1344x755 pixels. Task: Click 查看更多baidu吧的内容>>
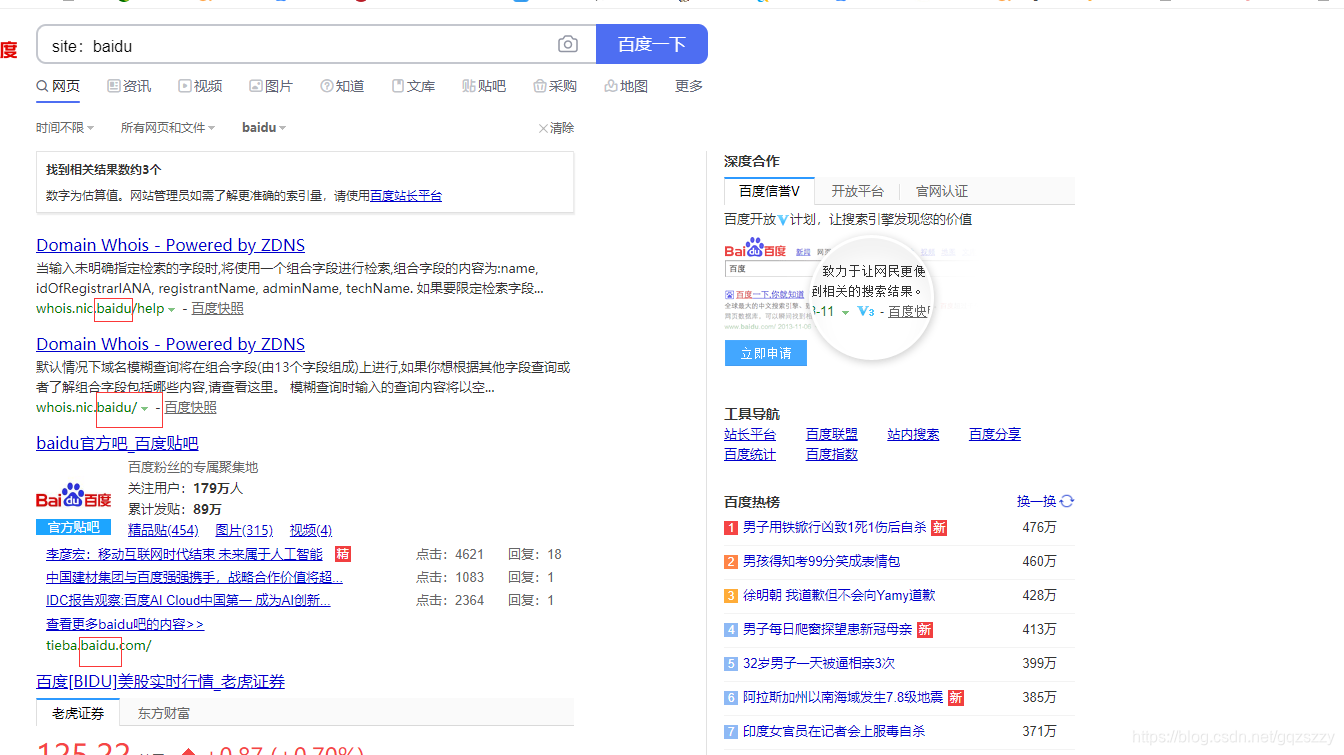125,624
